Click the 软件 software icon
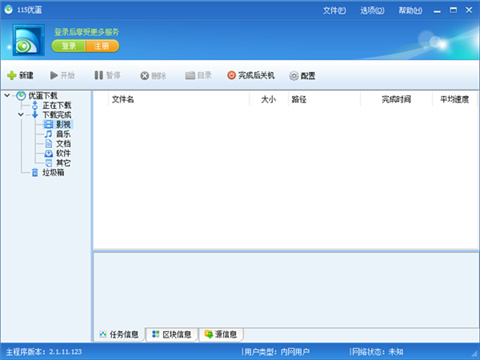This screenshot has width=480, height=360. coord(49,153)
